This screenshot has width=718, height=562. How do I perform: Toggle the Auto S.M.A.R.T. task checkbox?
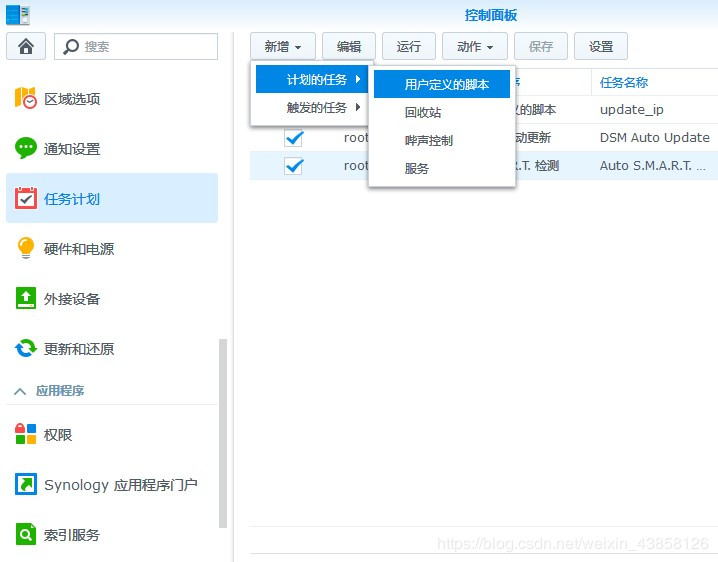coord(294,165)
